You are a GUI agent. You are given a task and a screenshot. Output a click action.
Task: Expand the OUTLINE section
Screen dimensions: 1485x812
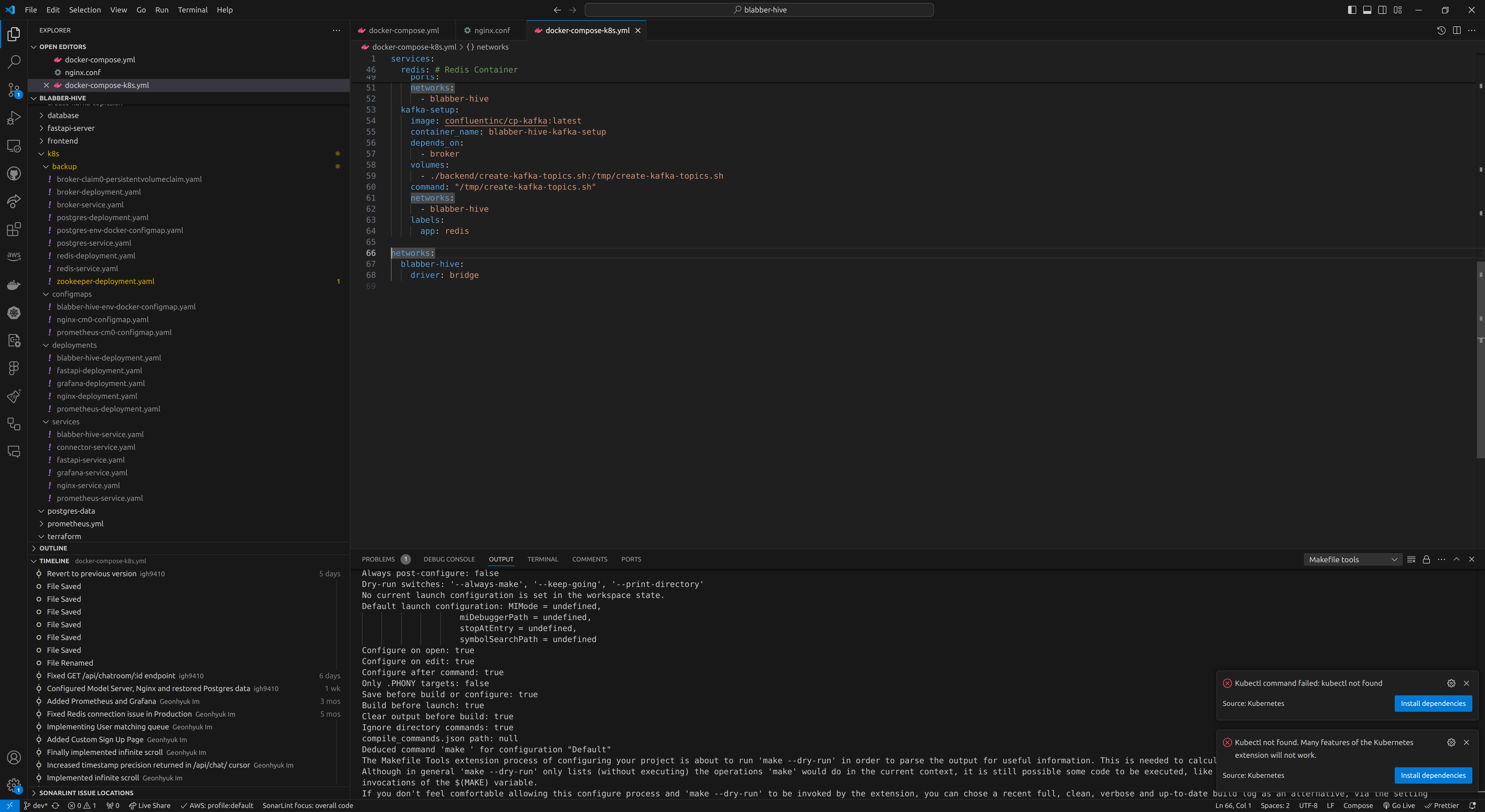point(53,548)
